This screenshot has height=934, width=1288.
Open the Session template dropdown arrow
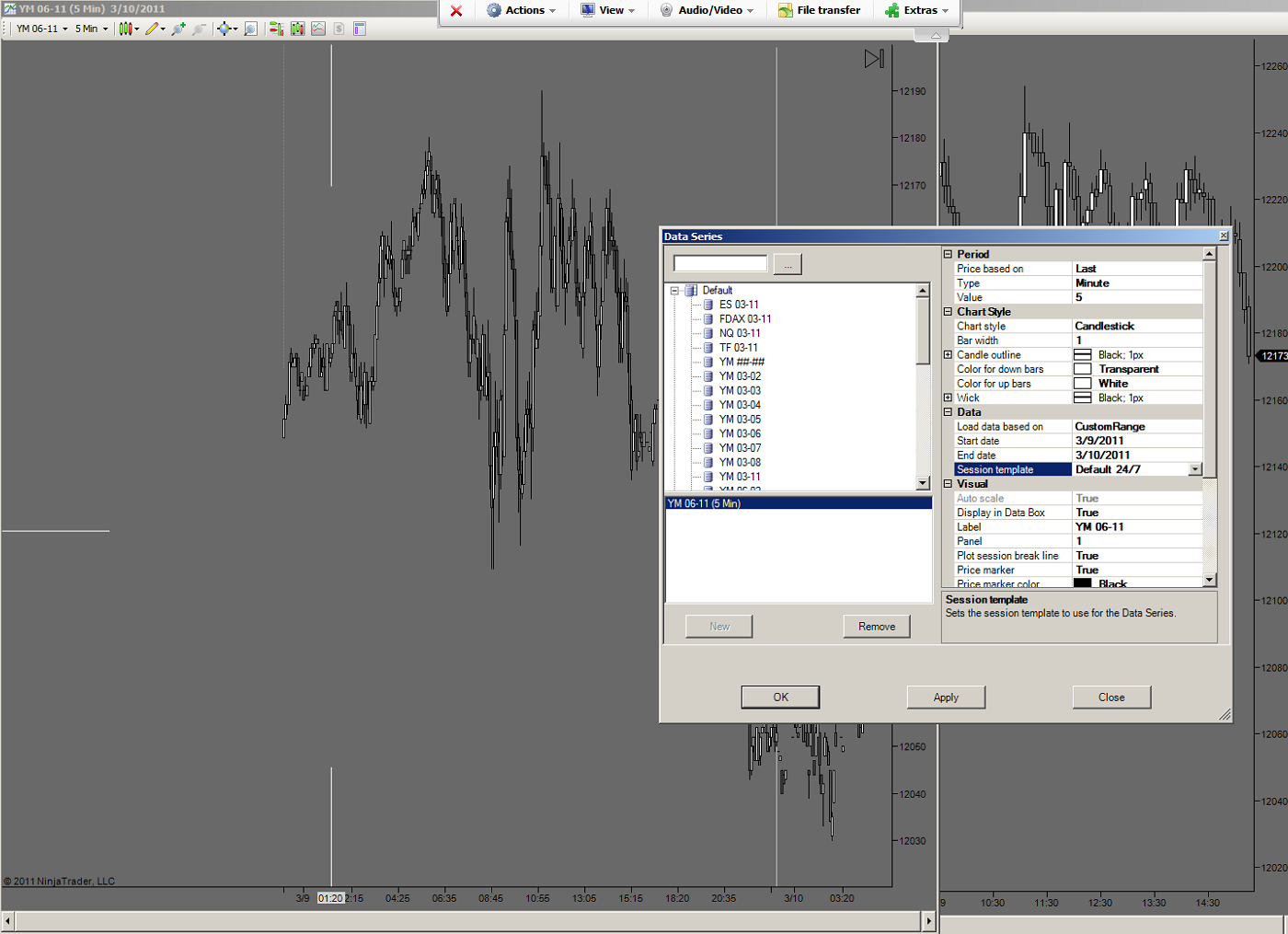[1195, 469]
